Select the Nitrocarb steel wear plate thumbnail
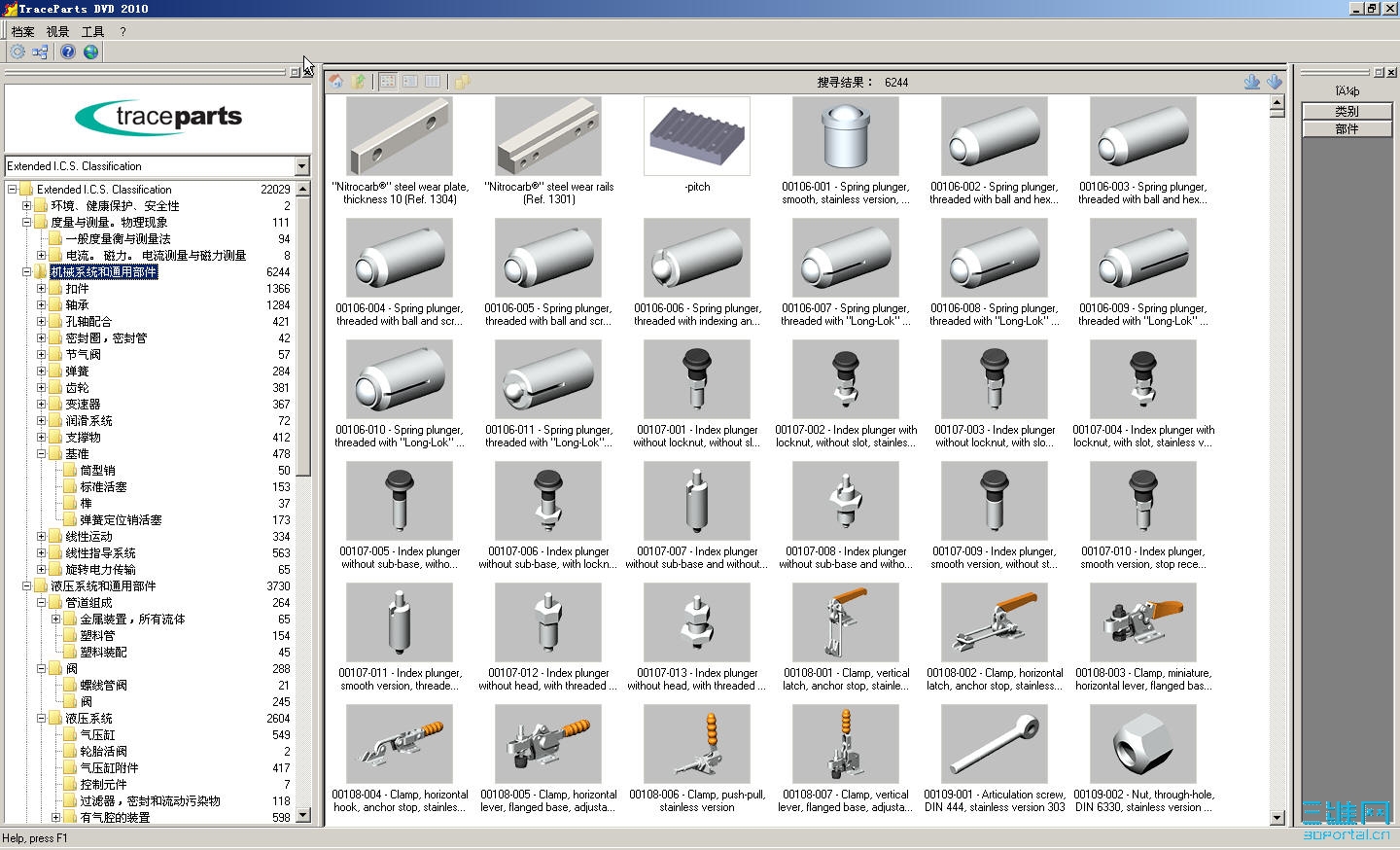1400x850 pixels. (400, 136)
